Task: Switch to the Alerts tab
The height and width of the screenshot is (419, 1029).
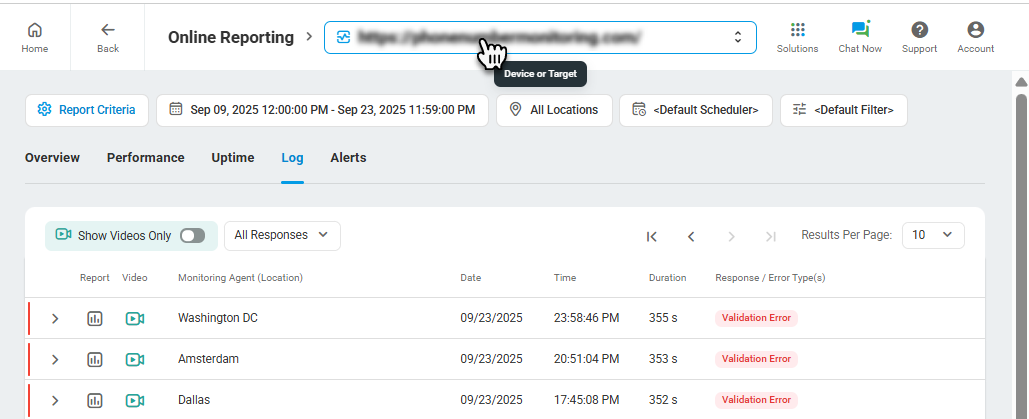Action: pos(348,158)
